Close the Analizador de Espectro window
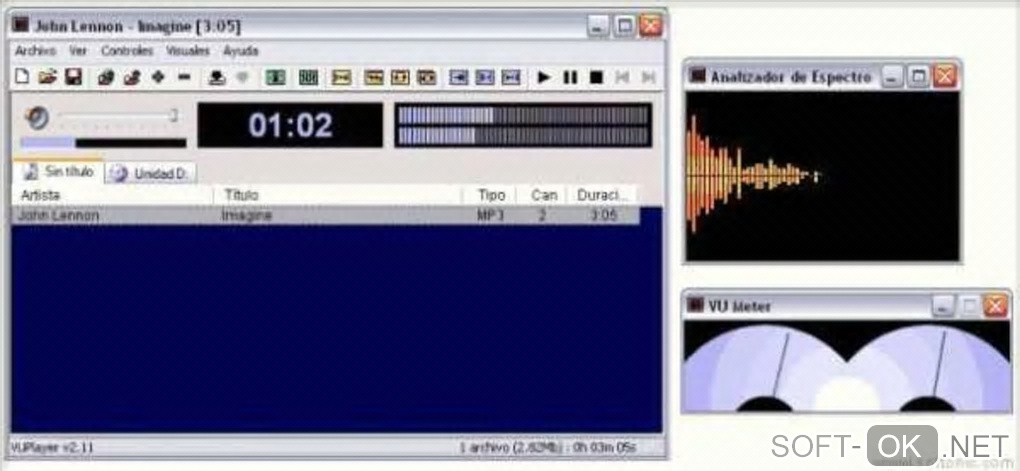Image resolution: width=1020 pixels, height=471 pixels. tap(945, 77)
